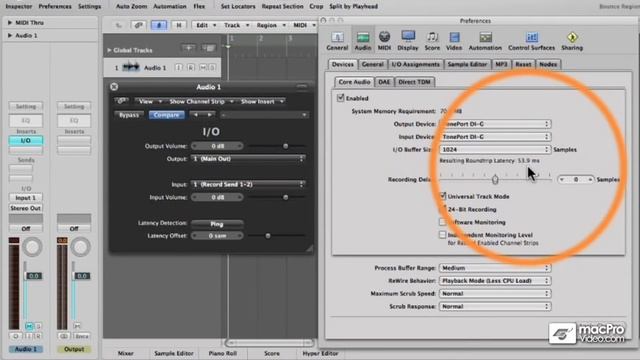
Task: Adjust Output channel pan knob
Action: click(80, 247)
